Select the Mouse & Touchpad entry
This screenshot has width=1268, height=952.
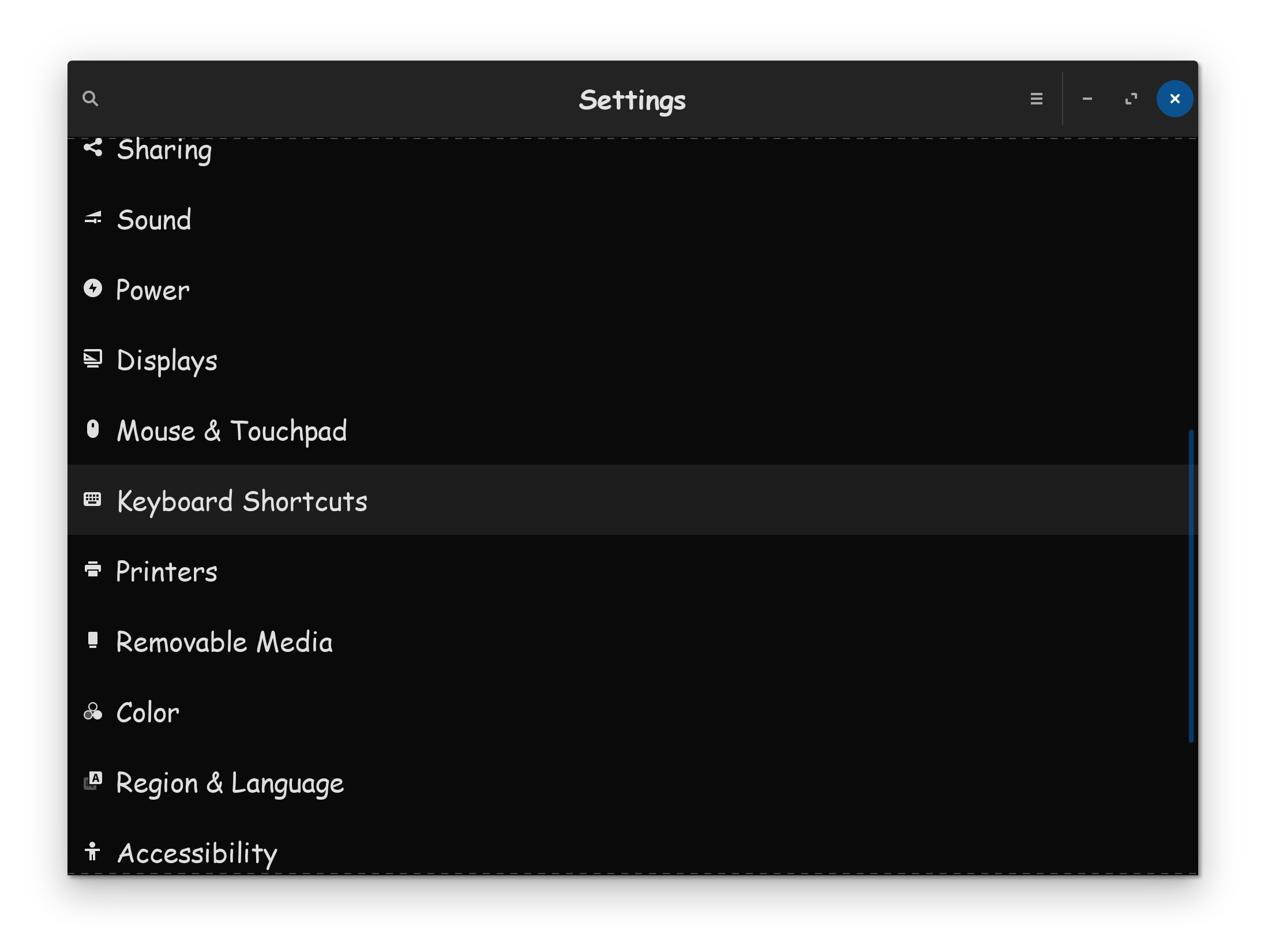point(232,430)
